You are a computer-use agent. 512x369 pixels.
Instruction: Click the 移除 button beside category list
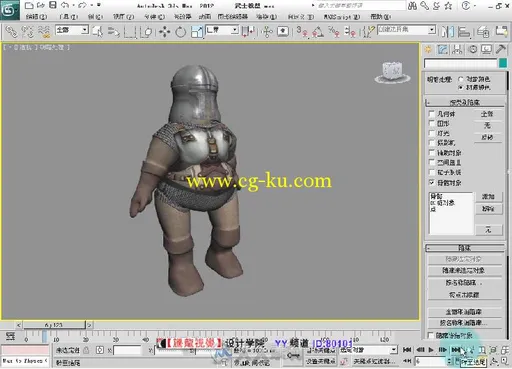click(488, 209)
